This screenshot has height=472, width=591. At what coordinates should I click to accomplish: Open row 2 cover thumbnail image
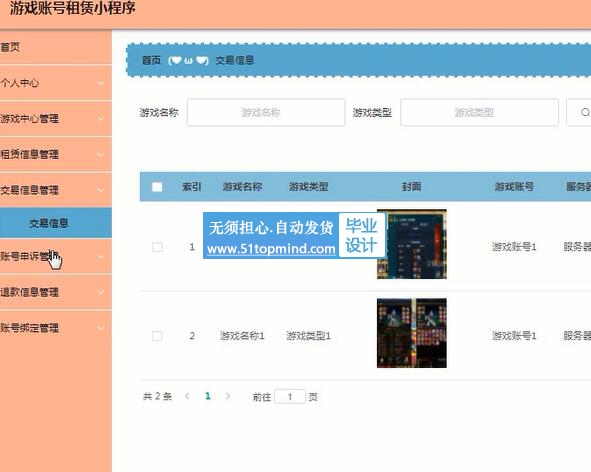[x=412, y=333]
